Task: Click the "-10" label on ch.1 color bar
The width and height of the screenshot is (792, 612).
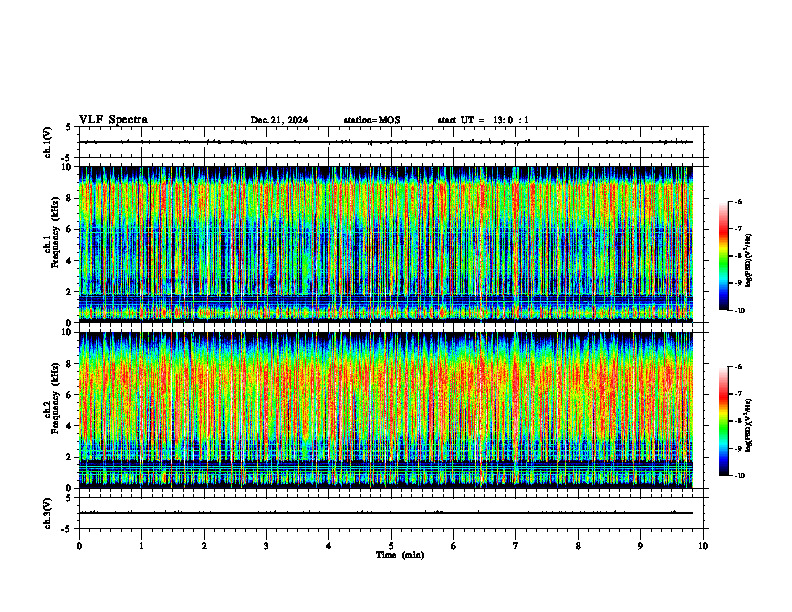Action: [740, 311]
